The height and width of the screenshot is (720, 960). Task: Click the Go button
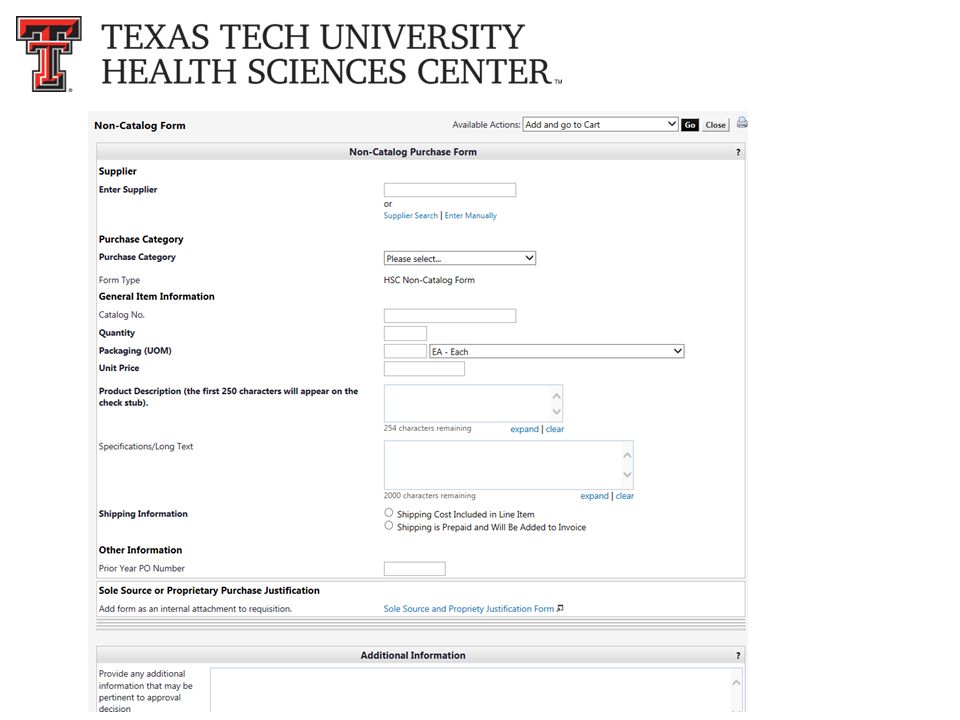coord(690,125)
